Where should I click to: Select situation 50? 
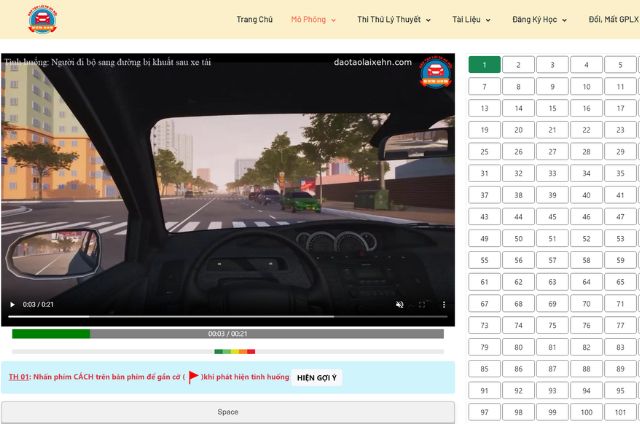click(518, 238)
